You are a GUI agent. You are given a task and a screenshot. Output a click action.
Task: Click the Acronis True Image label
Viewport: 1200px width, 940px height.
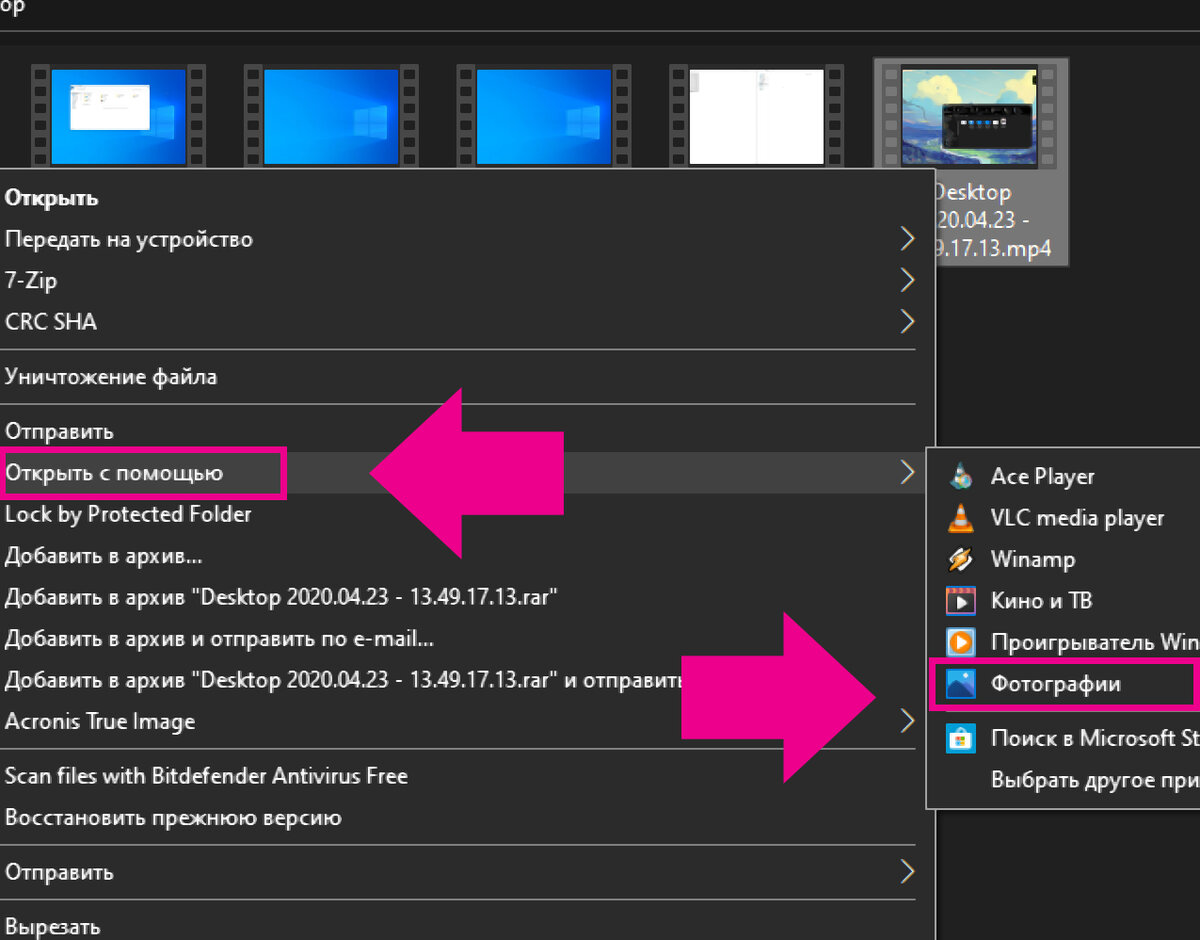pos(100,721)
